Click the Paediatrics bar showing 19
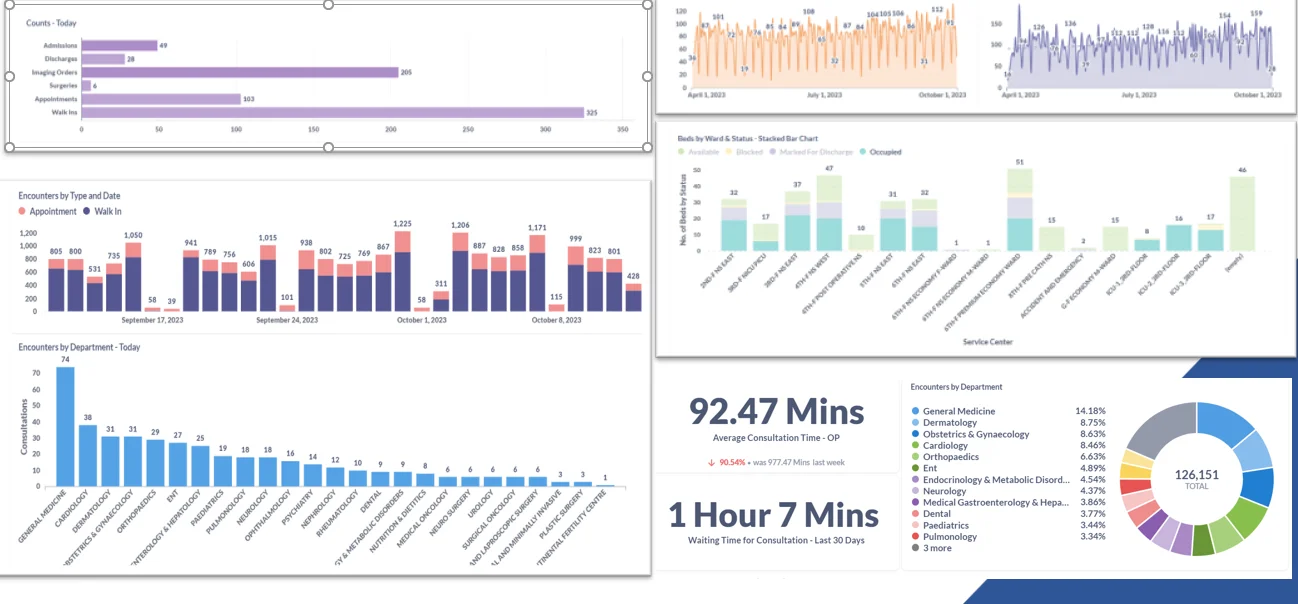The image size is (1298, 604). [222, 471]
